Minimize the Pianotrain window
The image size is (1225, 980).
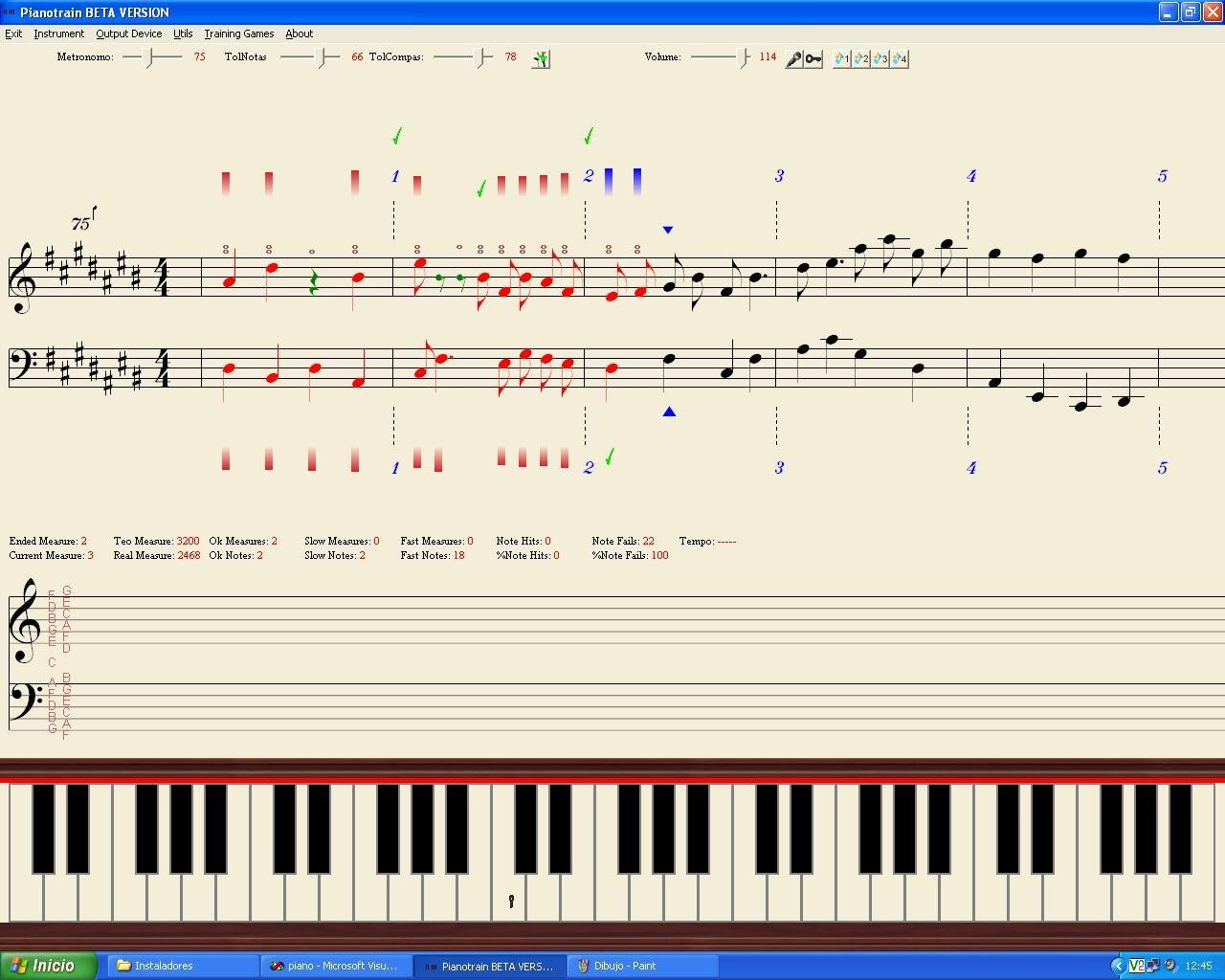pyautogui.click(x=1169, y=12)
